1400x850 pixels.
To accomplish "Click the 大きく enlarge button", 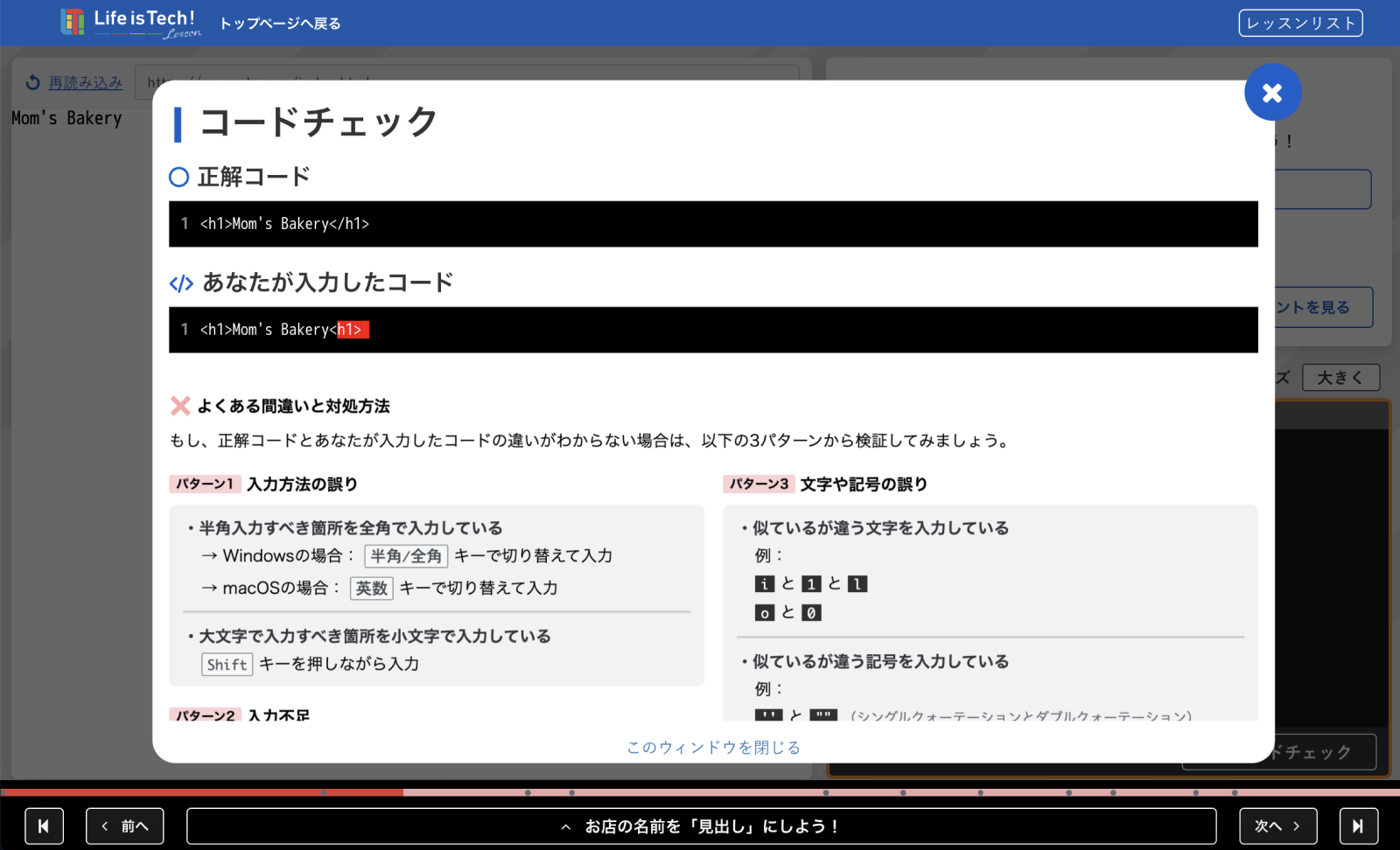I will pos(1340,378).
